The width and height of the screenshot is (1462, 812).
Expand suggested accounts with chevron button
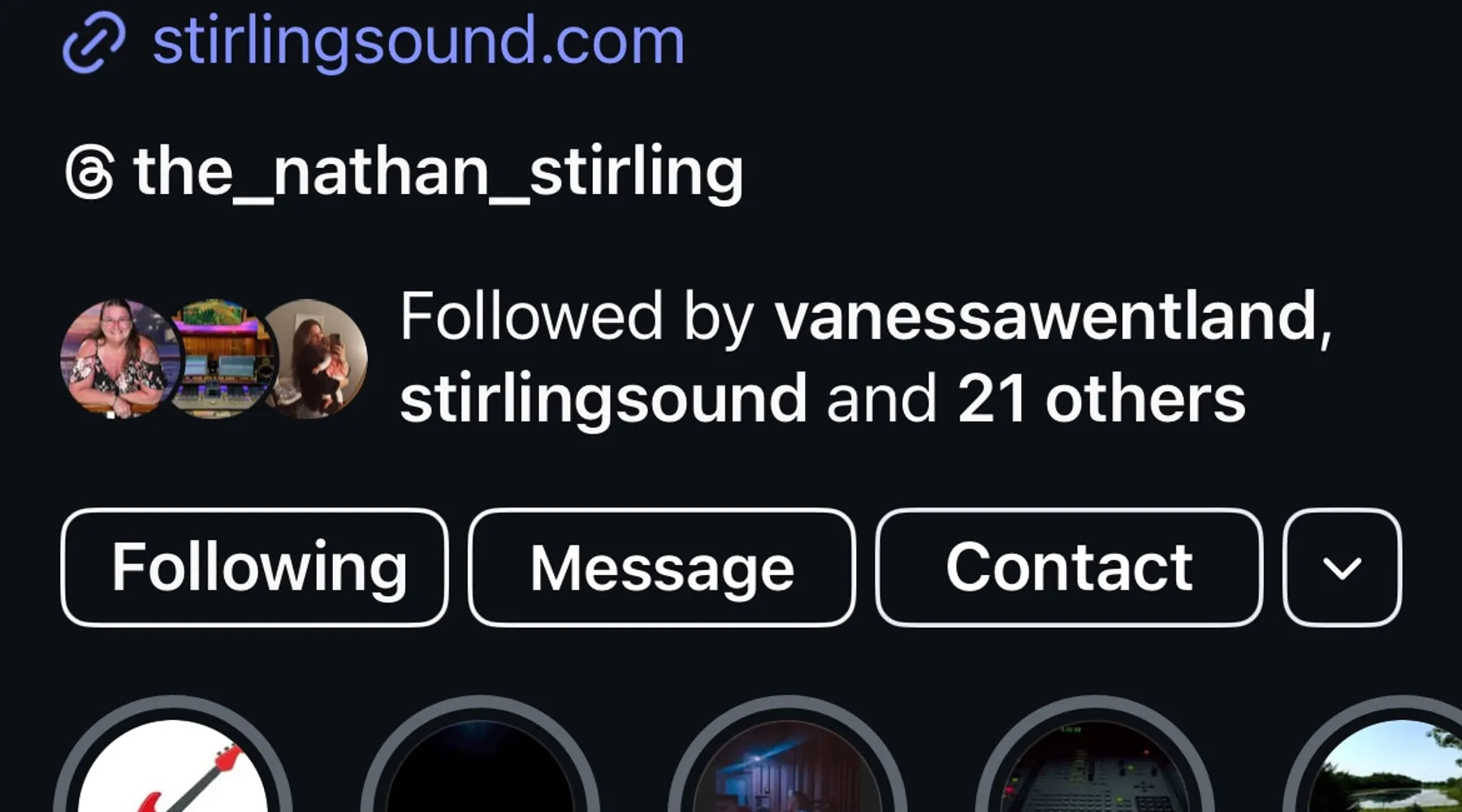1342,568
